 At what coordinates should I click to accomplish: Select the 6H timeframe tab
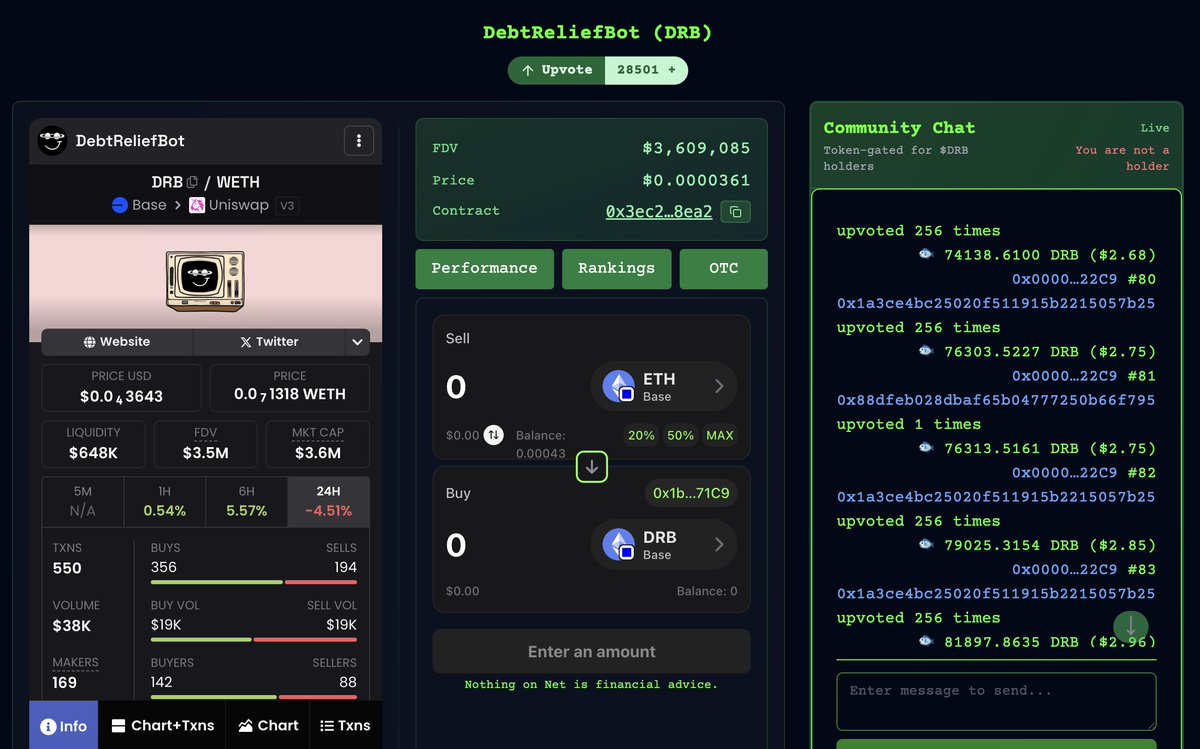tap(247, 501)
